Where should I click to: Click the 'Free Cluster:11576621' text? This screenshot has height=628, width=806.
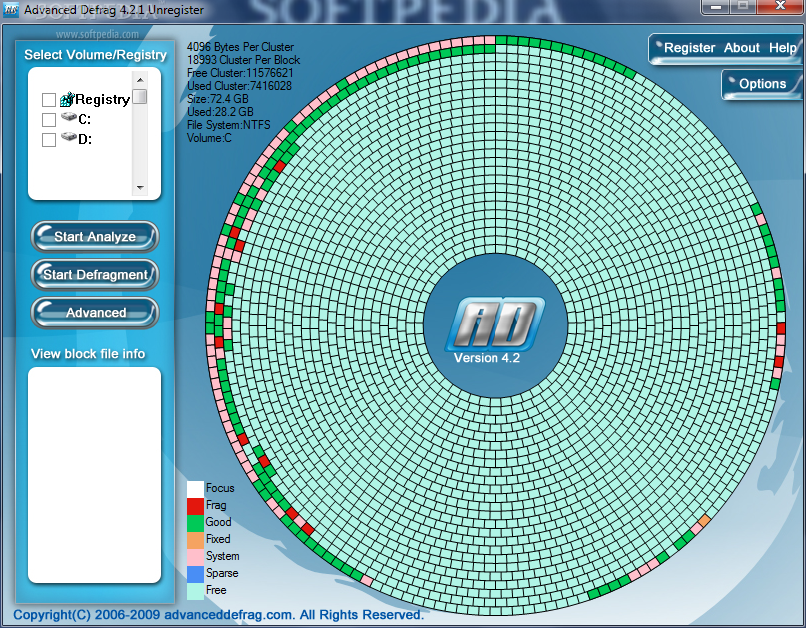pos(240,73)
